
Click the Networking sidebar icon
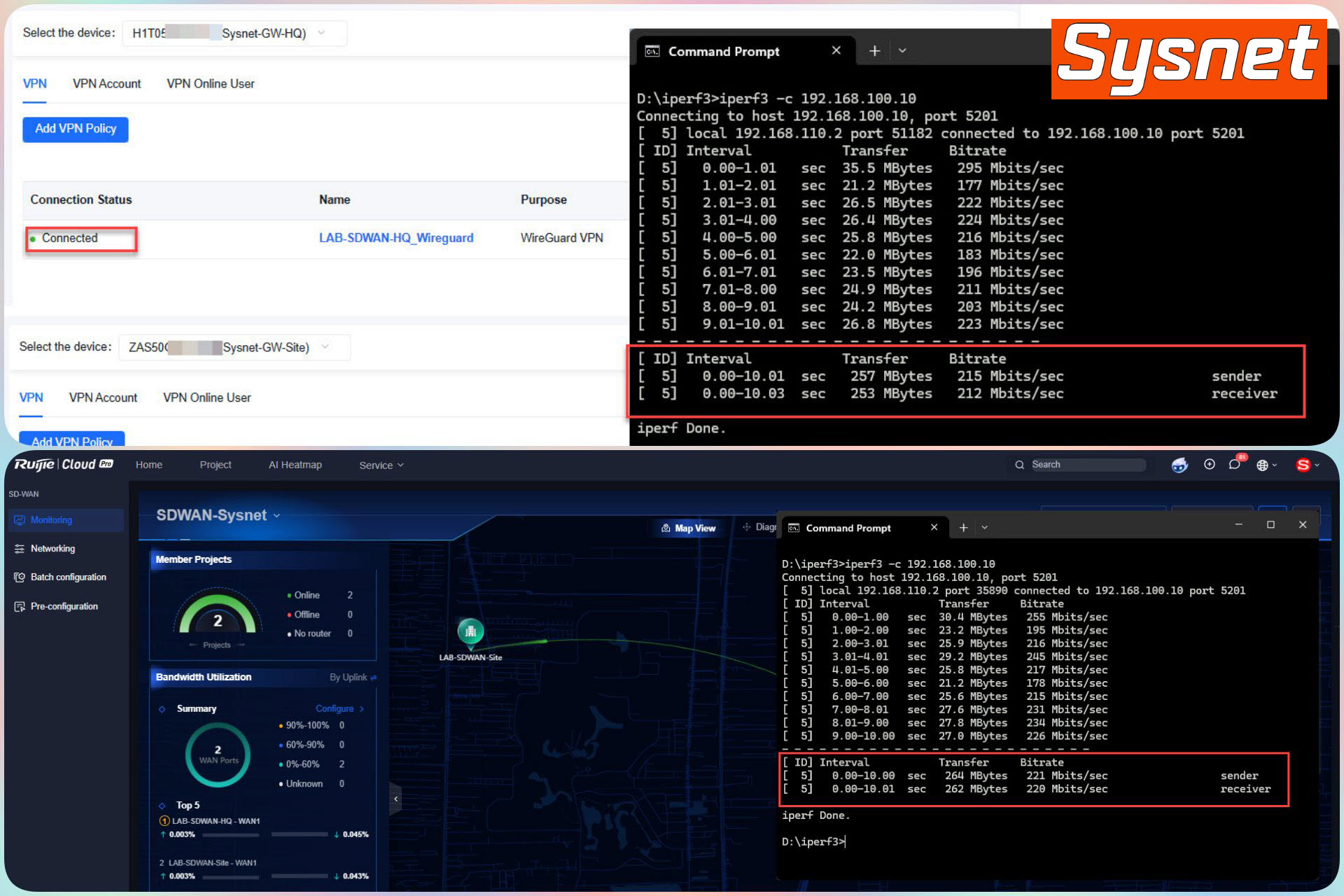[x=19, y=549]
